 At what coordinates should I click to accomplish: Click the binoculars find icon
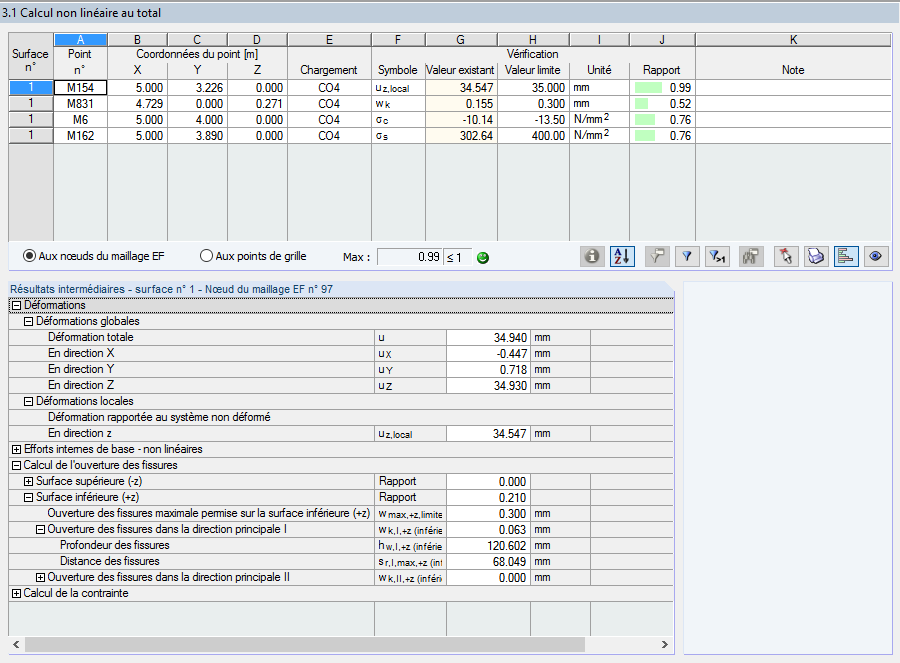(x=751, y=257)
